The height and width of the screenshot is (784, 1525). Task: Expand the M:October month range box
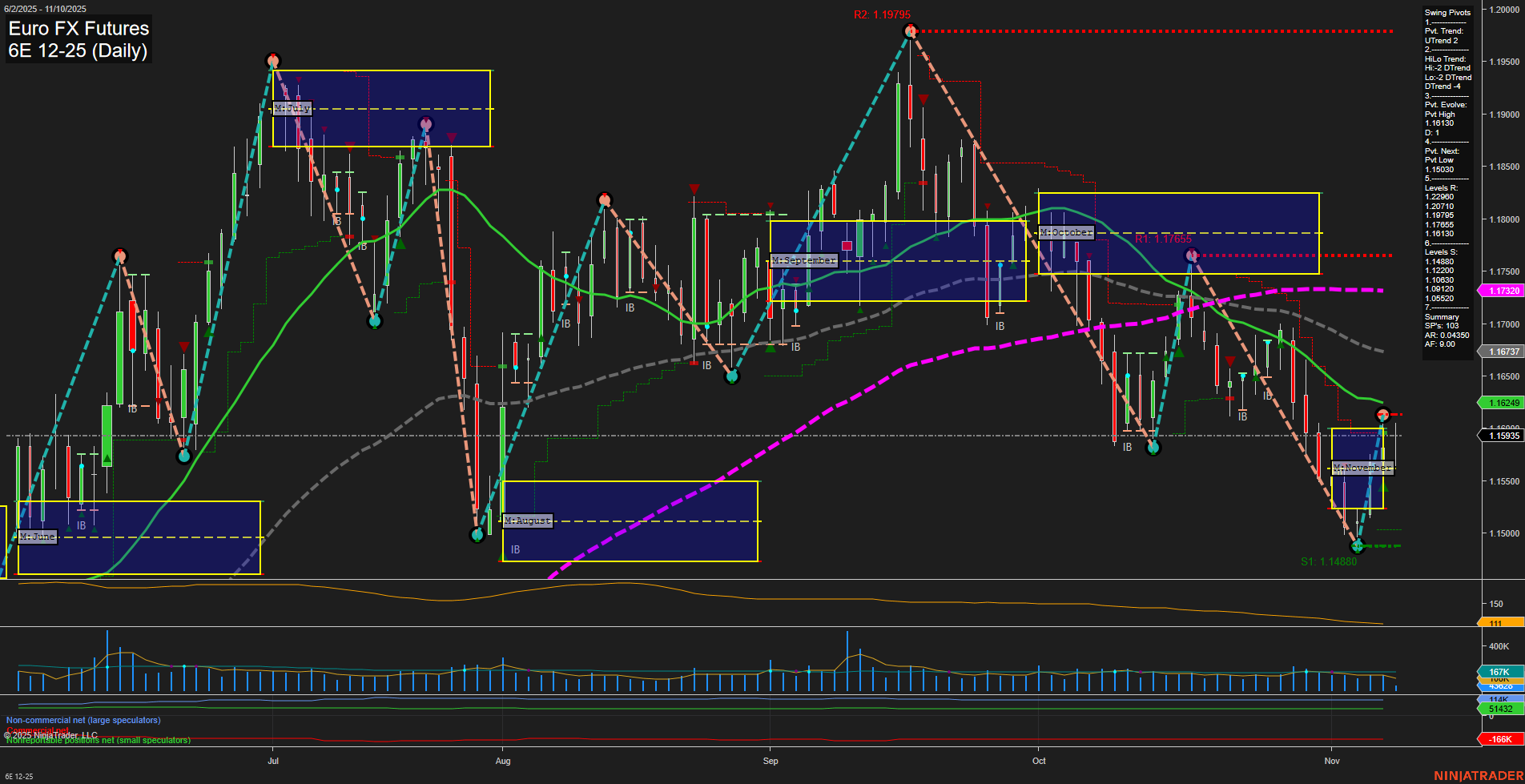point(1066,232)
